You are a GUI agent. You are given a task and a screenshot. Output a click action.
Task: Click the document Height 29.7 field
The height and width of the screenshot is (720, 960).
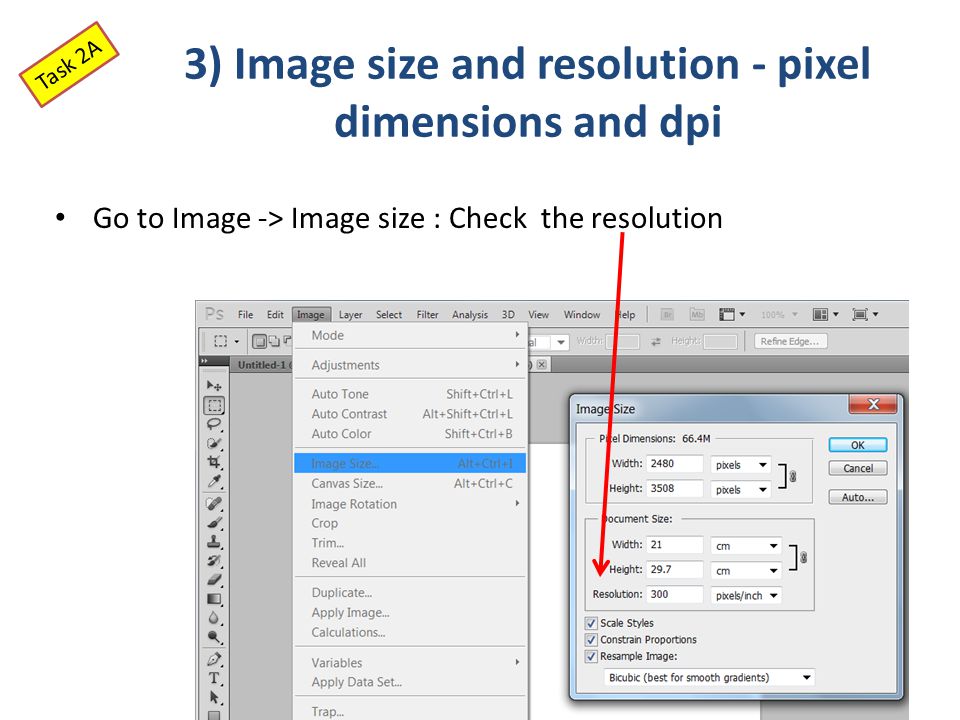point(674,569)
